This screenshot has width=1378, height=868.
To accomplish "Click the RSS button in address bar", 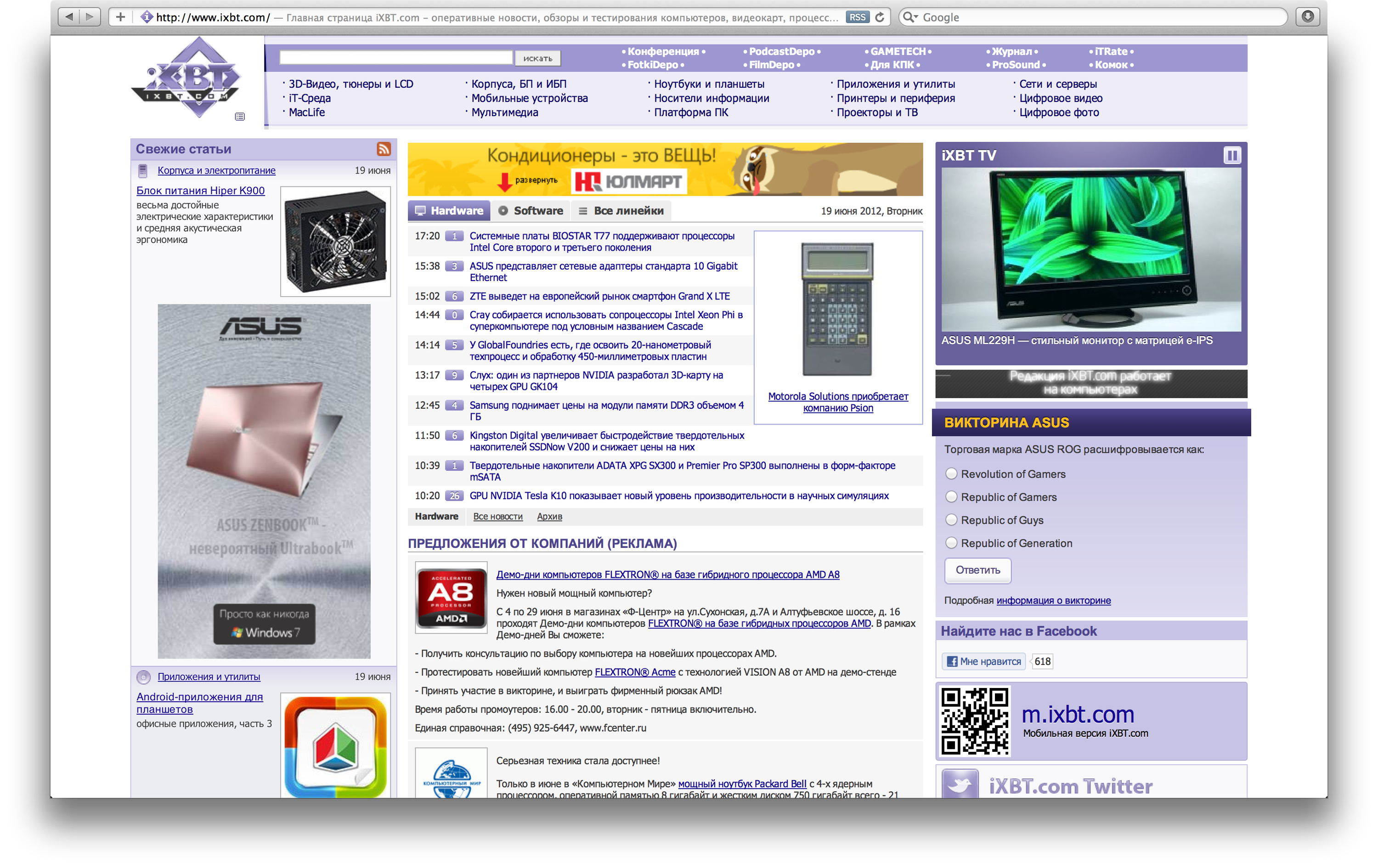I will click(857, 17).
